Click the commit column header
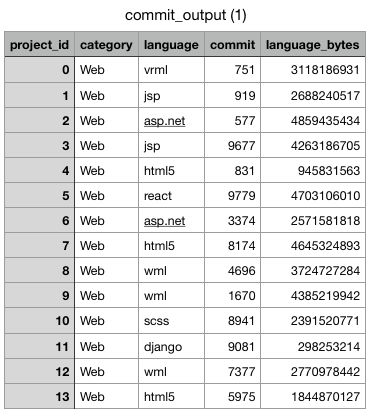The image size is (367, 409). (x=232, y=44)
